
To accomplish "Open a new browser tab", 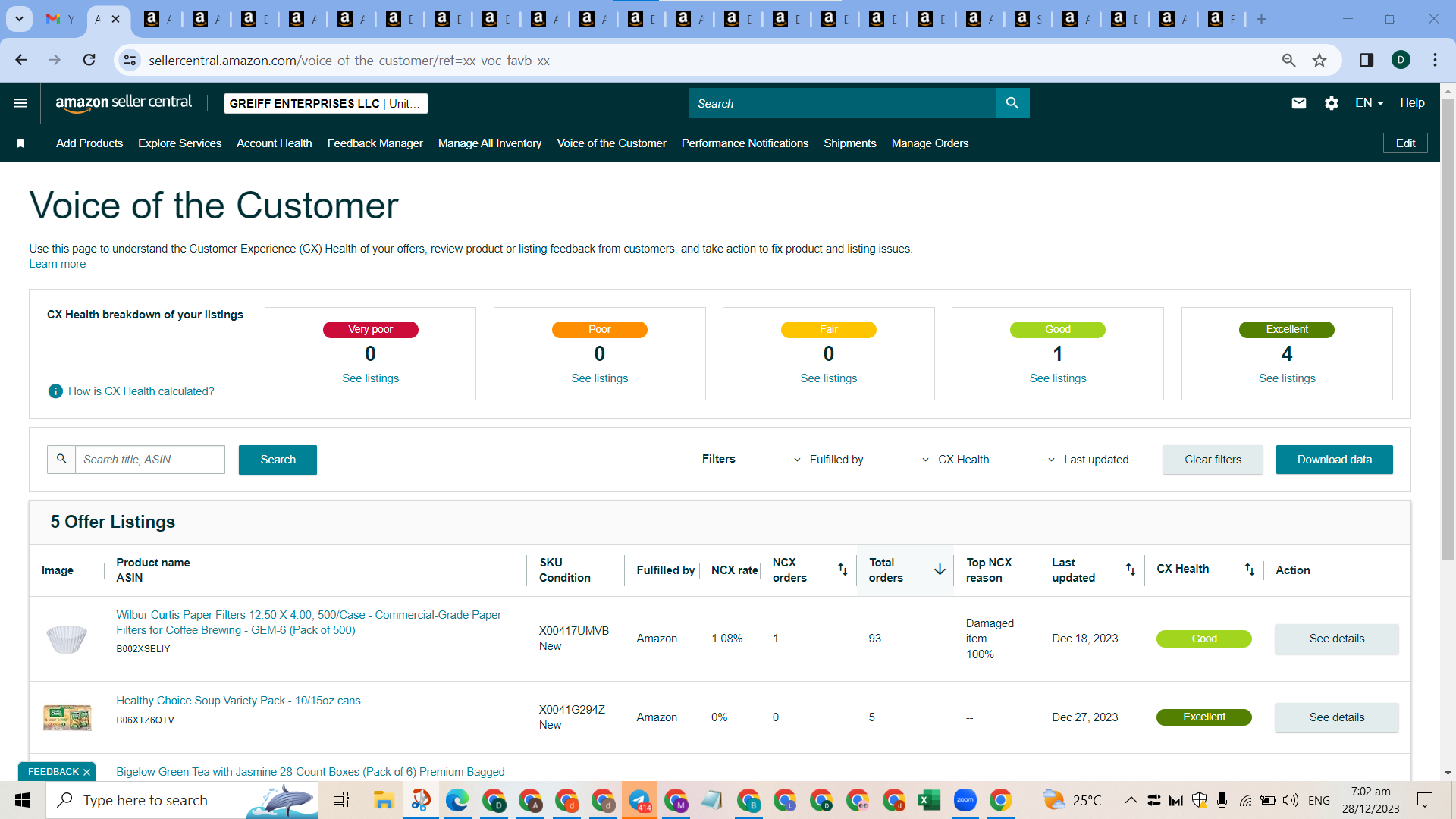I will click(1261, 19).
